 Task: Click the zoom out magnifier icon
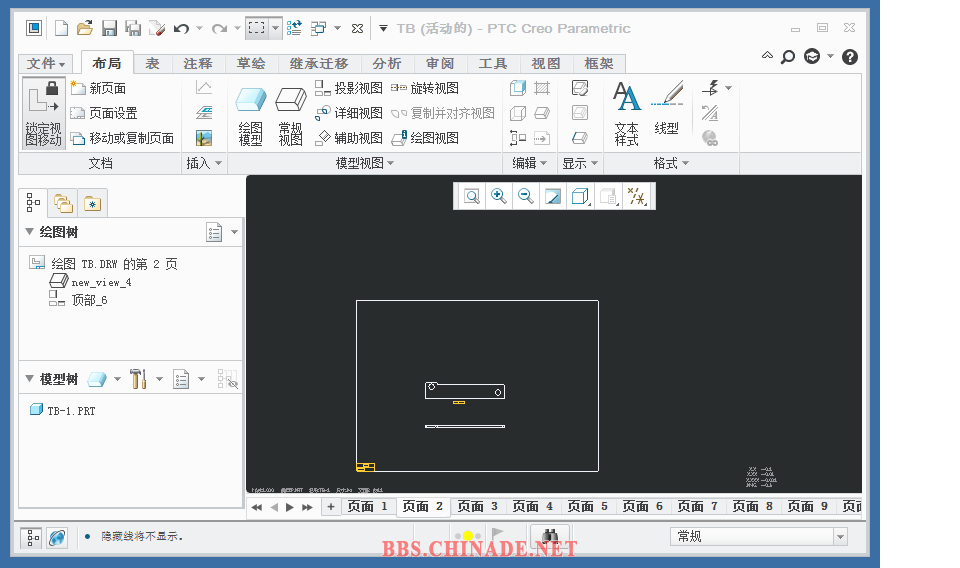point(525,196)
